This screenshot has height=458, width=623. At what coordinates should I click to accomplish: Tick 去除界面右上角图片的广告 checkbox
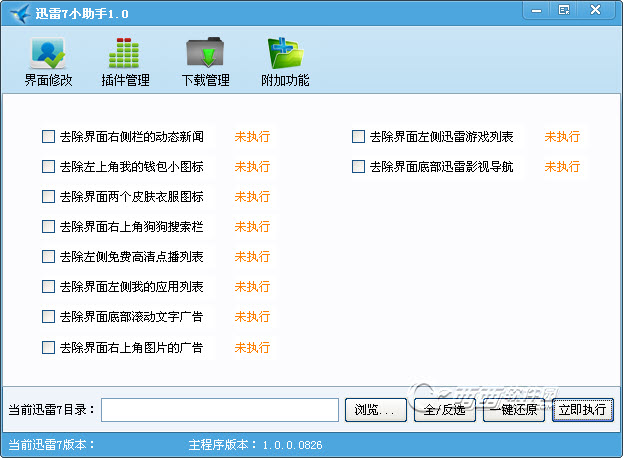(x=48, y=348)
